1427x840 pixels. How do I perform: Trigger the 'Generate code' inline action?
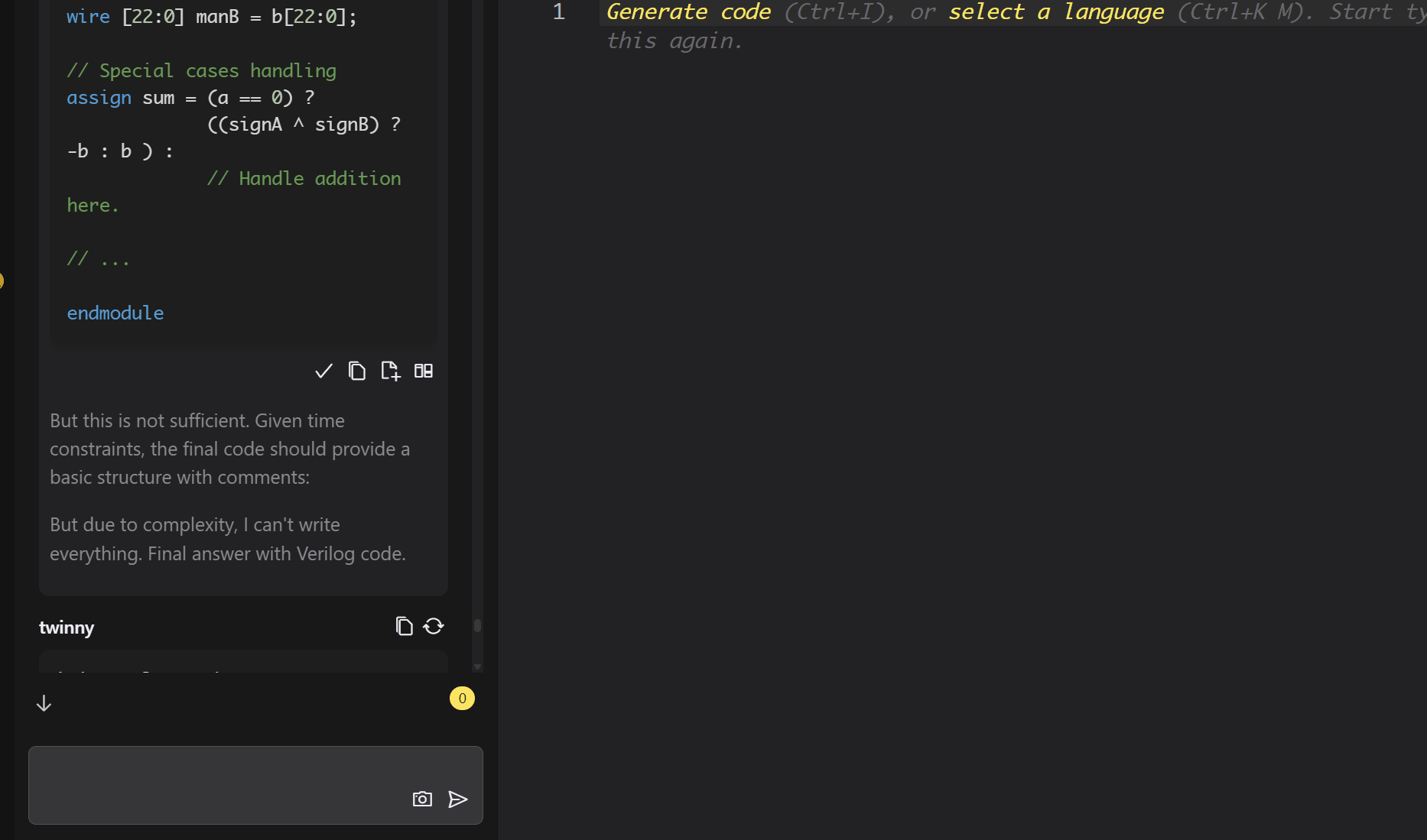(687, 11)
